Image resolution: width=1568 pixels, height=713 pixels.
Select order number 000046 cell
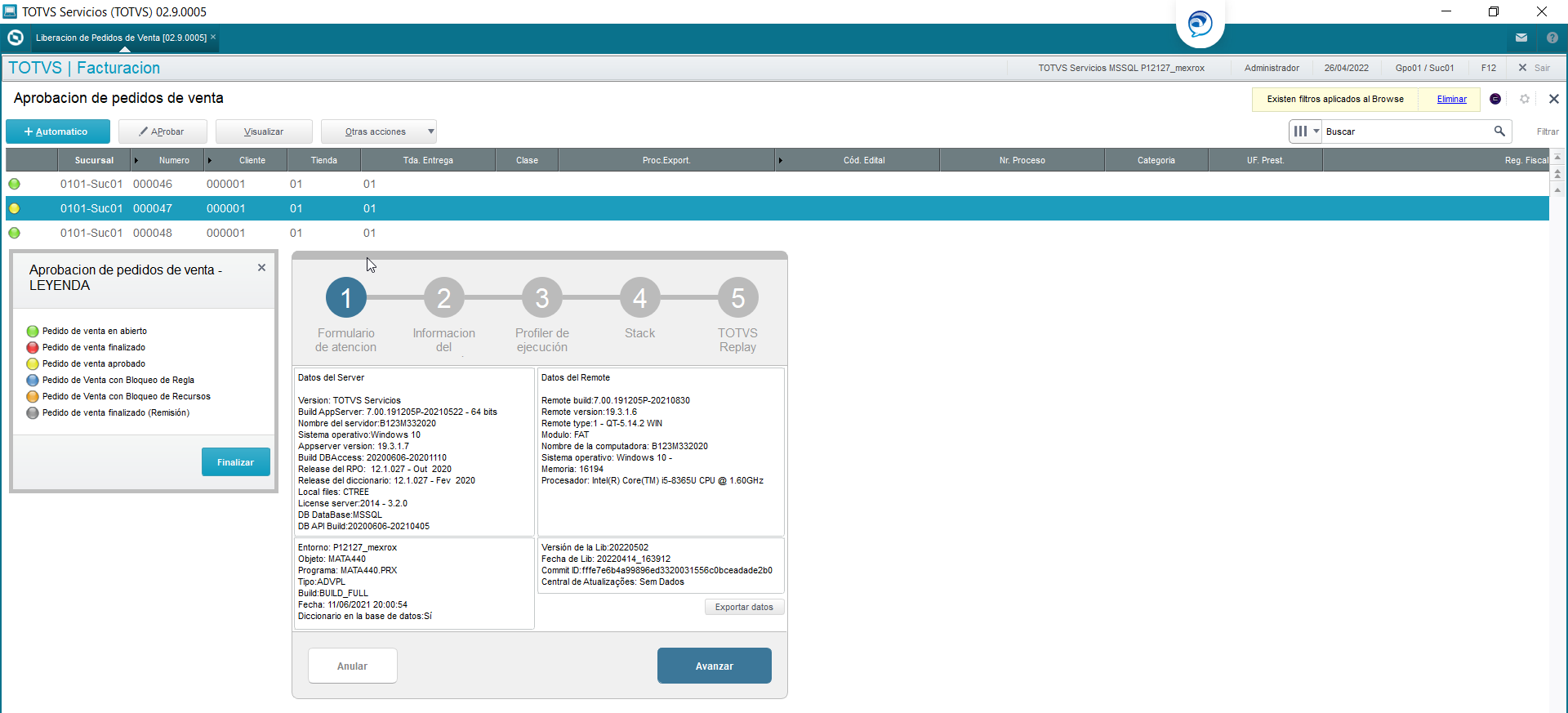153,184
